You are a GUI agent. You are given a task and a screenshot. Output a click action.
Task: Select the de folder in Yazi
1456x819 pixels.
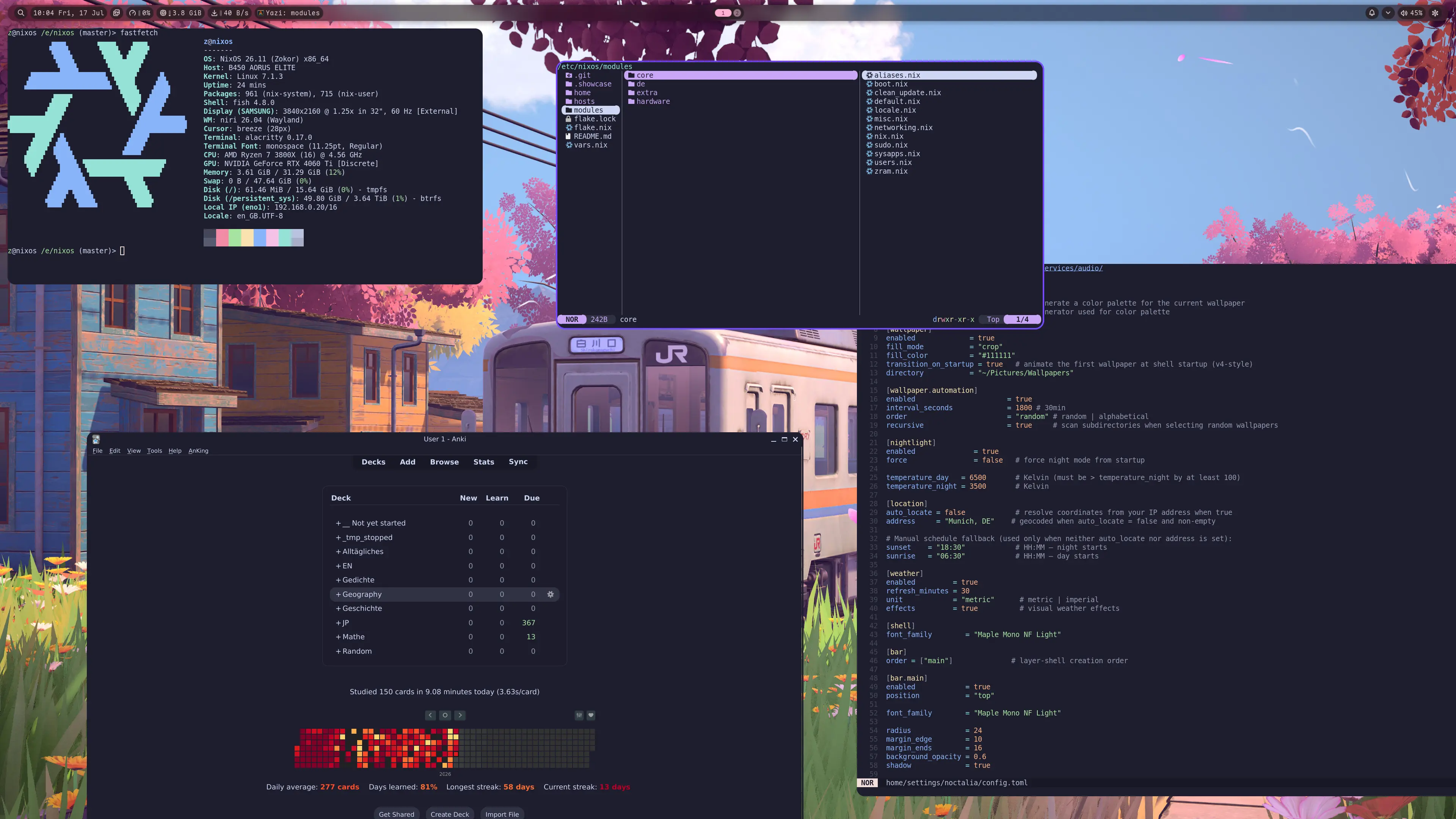(640, 84)
